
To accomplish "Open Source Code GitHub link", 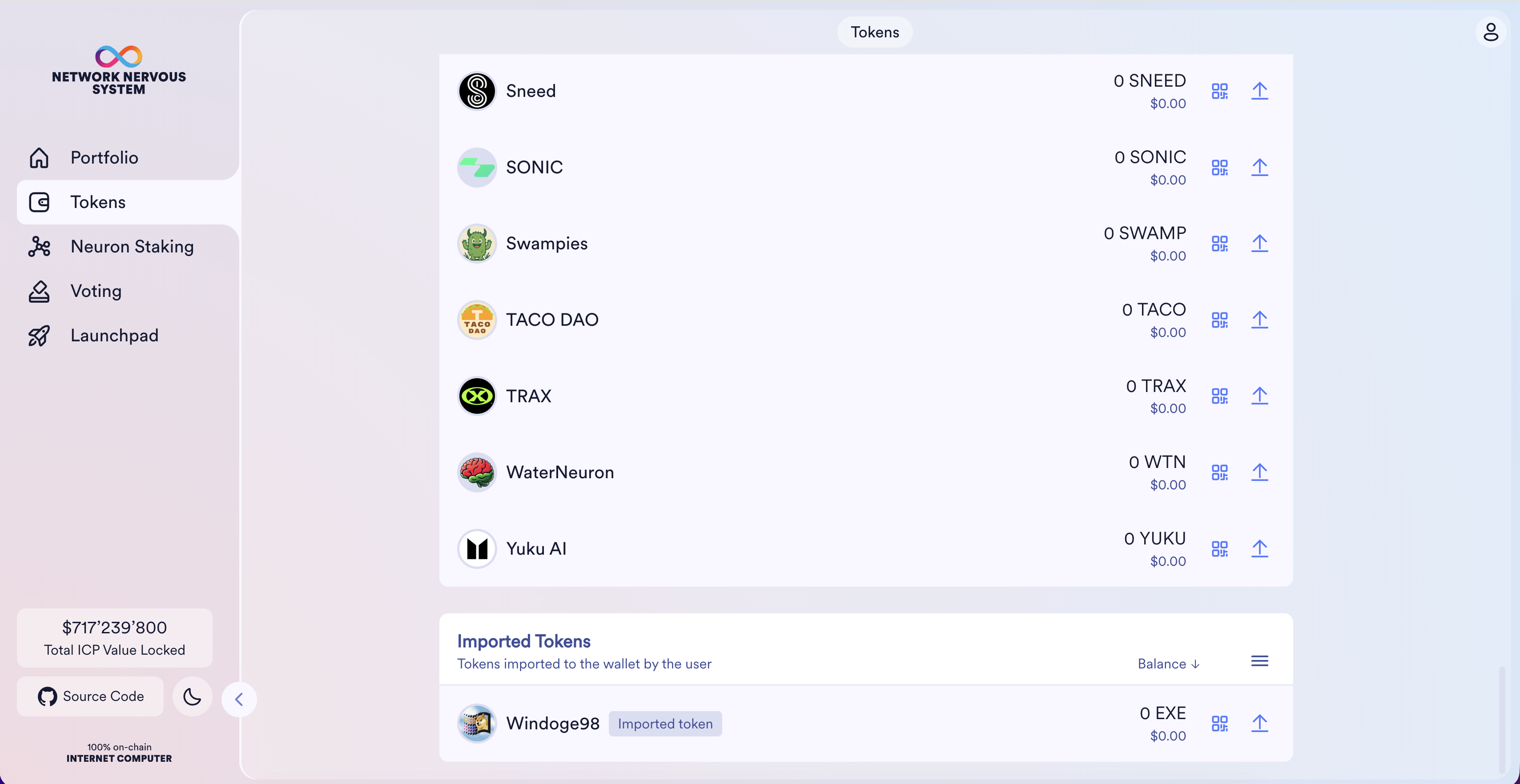I will pyautogui.click(x=90, y=697).
